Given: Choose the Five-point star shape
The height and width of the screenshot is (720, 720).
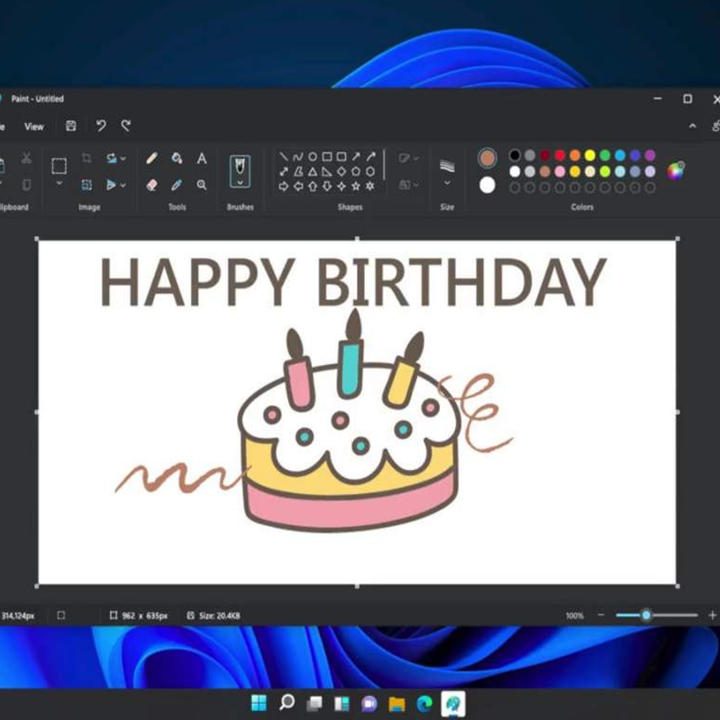Looking at the screenshot, I should pyautogui.click(x=356, y=186).
